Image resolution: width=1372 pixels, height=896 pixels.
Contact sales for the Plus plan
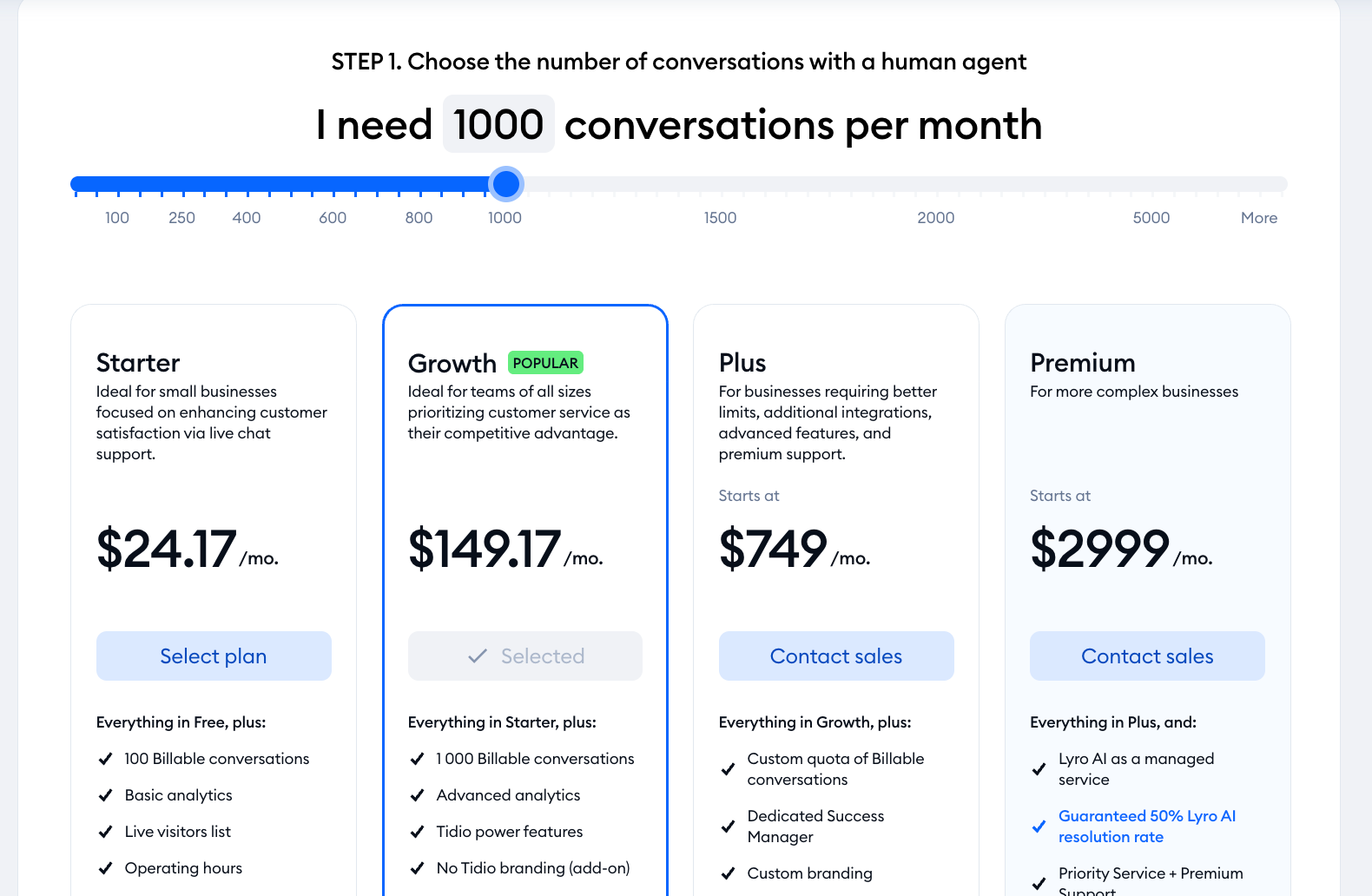tap(836, 656)
